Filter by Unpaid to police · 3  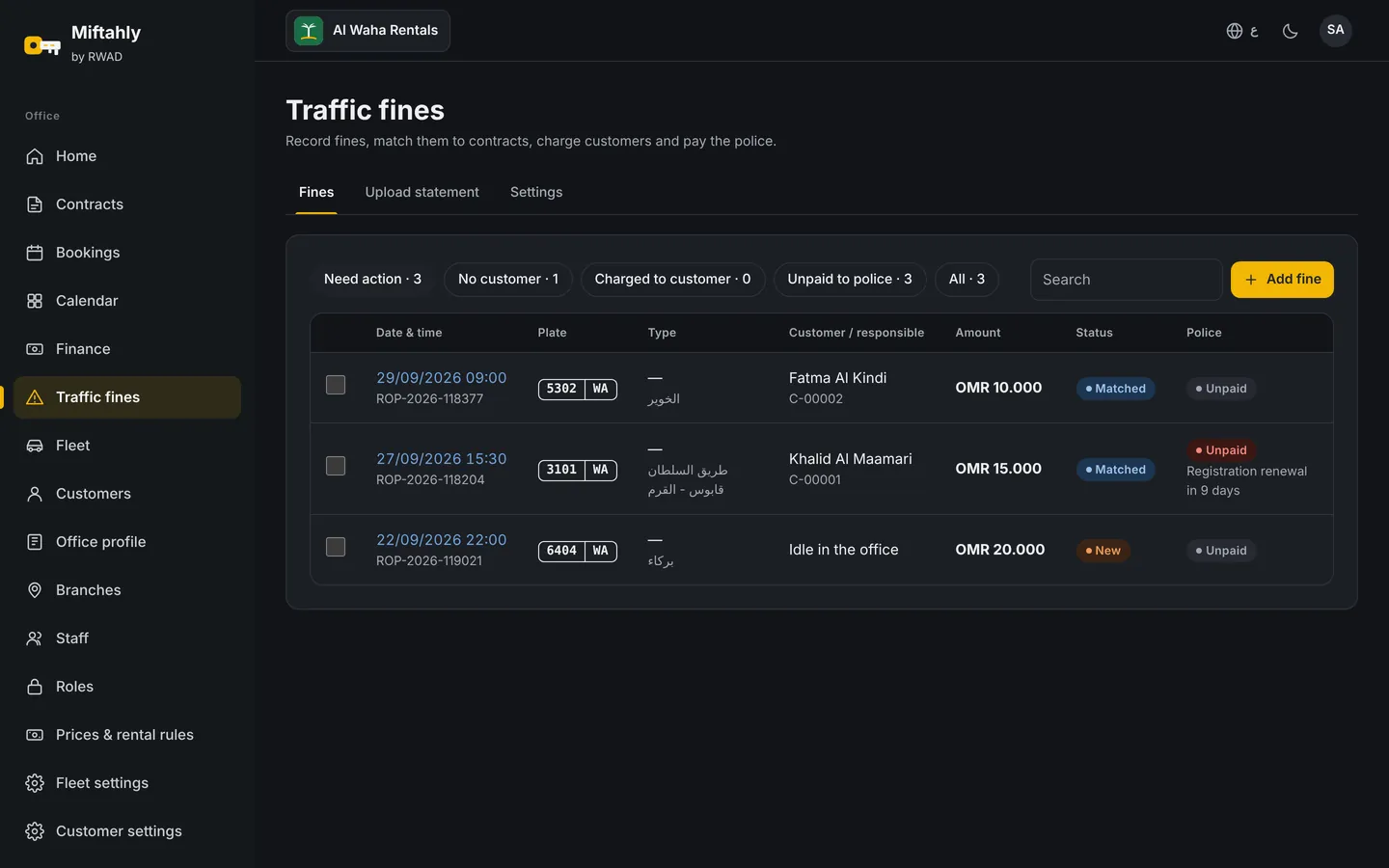tap(850, 280)
